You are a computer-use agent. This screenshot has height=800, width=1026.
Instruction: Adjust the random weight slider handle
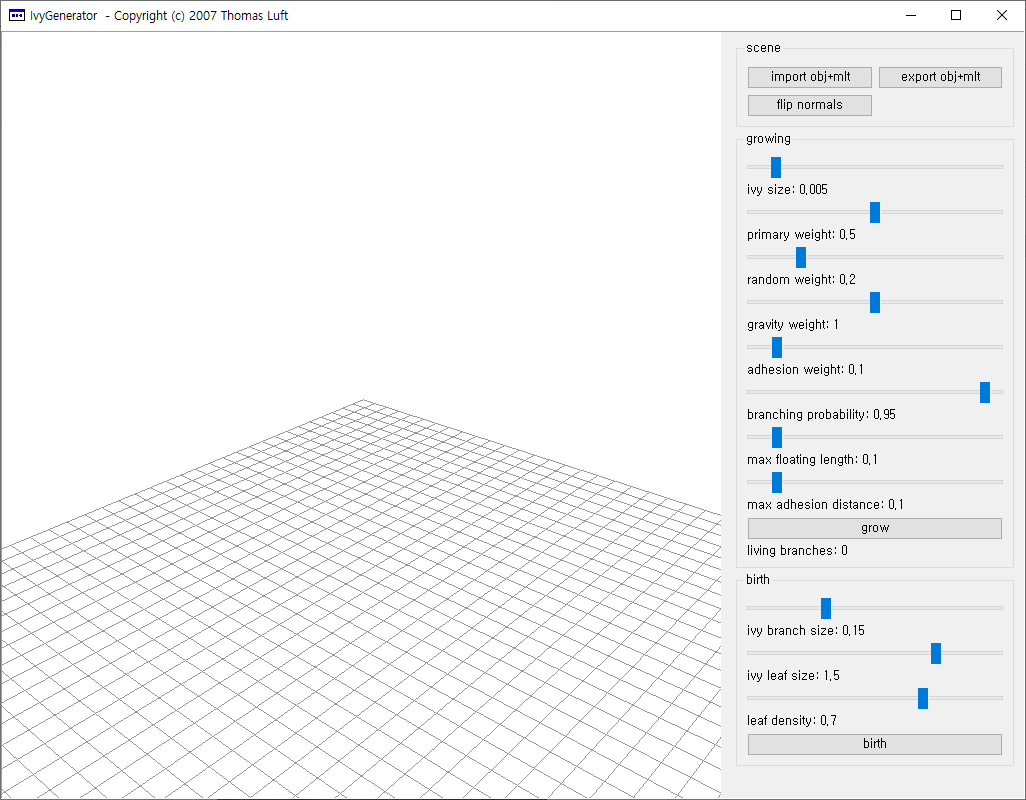point(801,258)
